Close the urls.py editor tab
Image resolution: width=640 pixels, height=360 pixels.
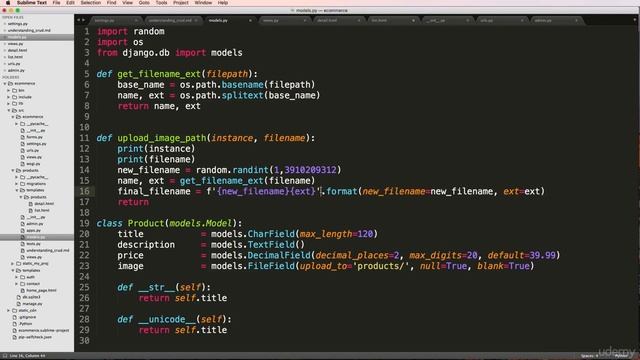tap(522, 20)
